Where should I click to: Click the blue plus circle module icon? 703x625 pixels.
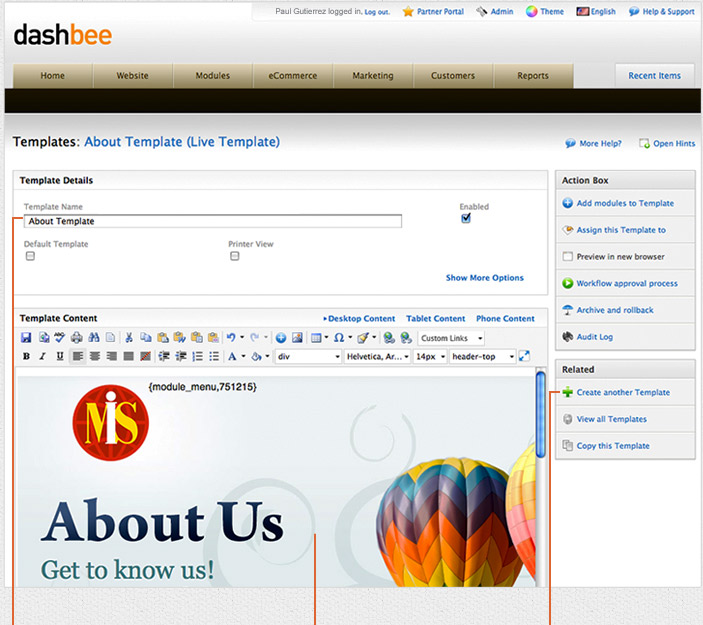(281, 338)
